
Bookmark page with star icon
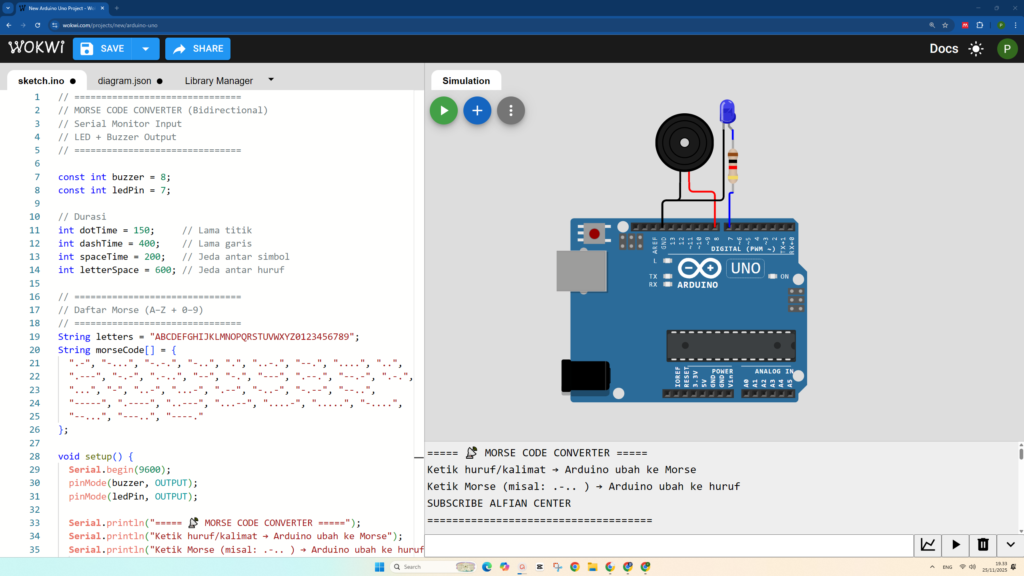coord(945,25)
